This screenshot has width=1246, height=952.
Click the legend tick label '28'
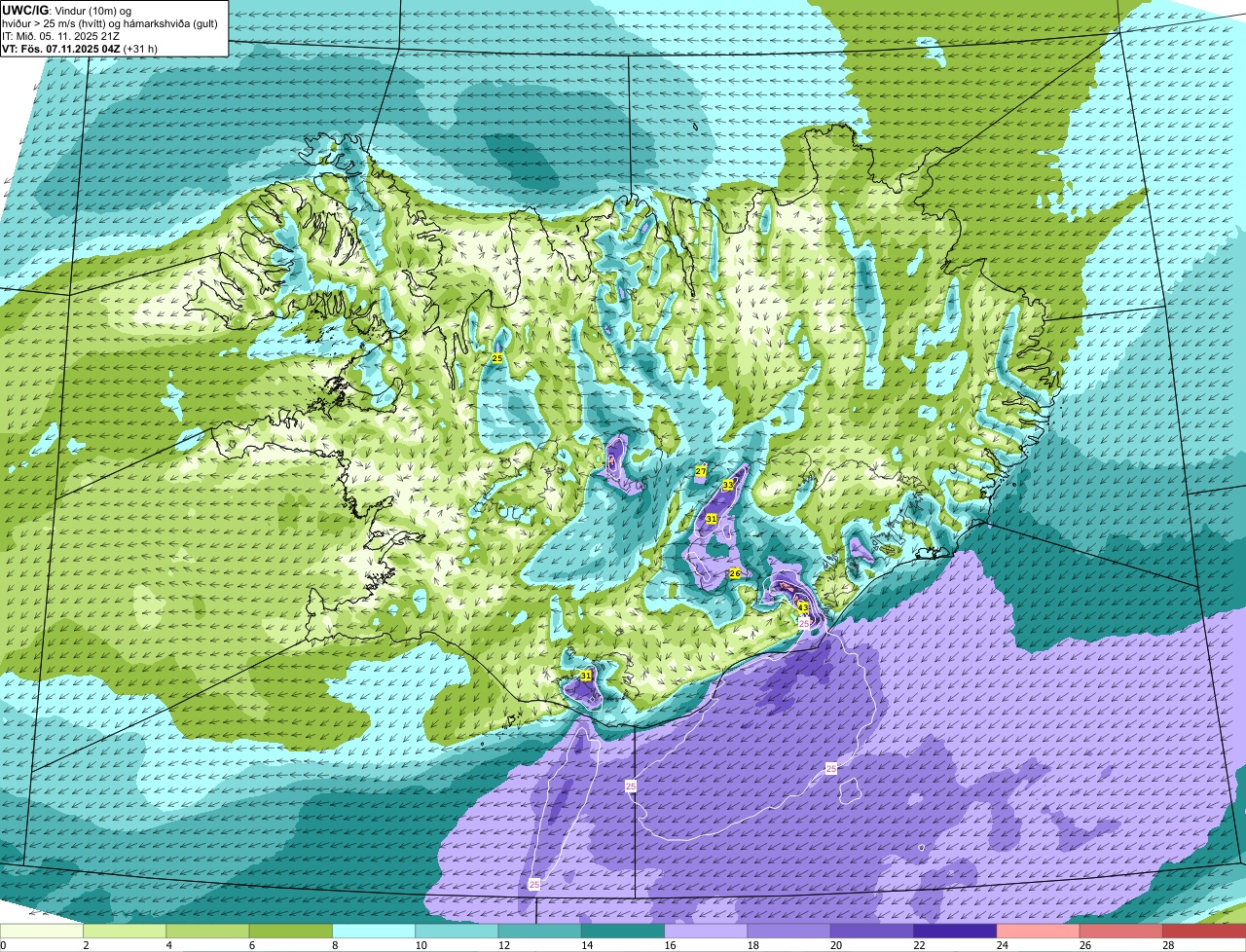pyautogui.click(x=1167, y=945)
